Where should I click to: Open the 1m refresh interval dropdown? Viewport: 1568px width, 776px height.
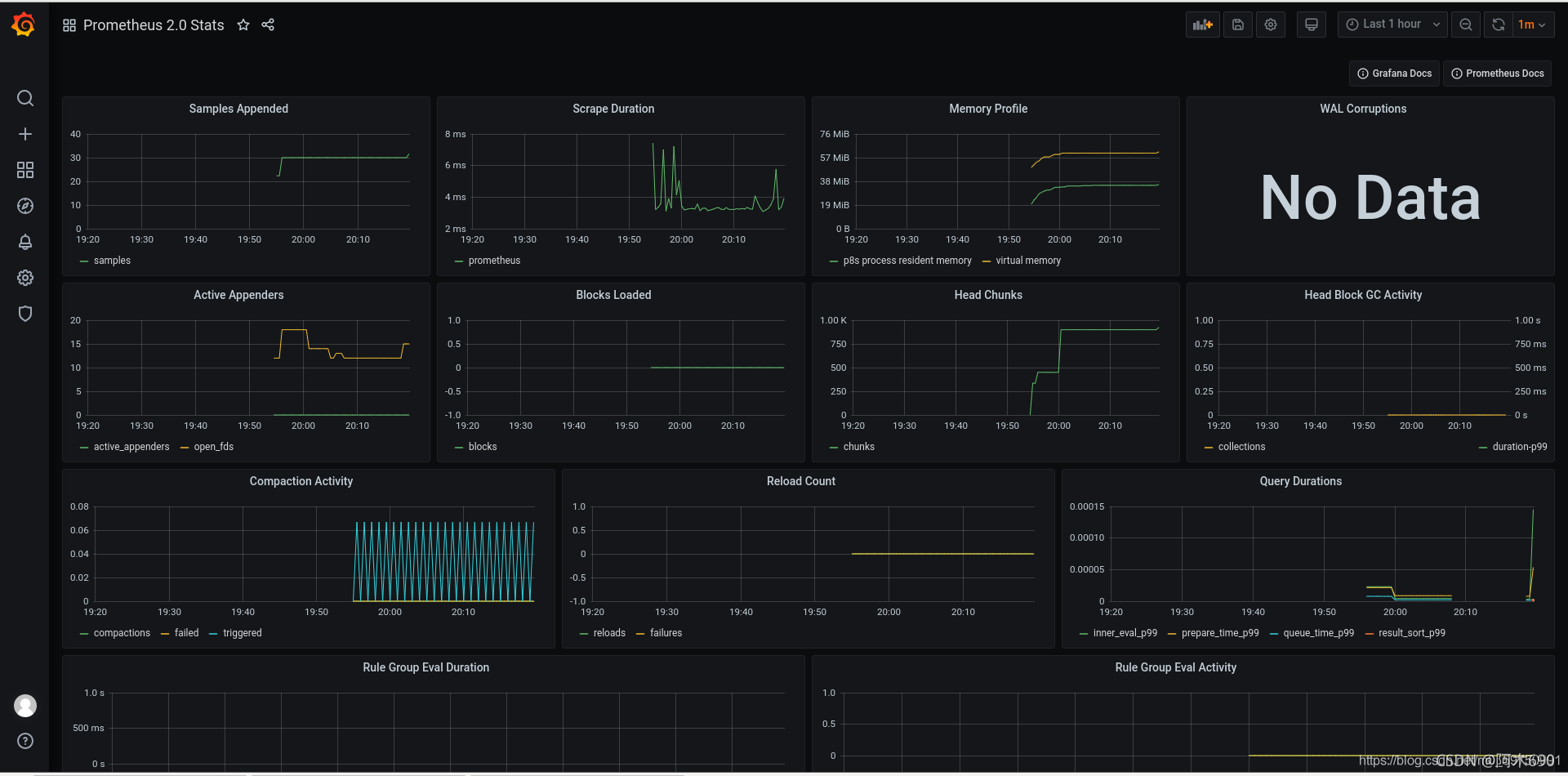click(x=1532, y=25)
